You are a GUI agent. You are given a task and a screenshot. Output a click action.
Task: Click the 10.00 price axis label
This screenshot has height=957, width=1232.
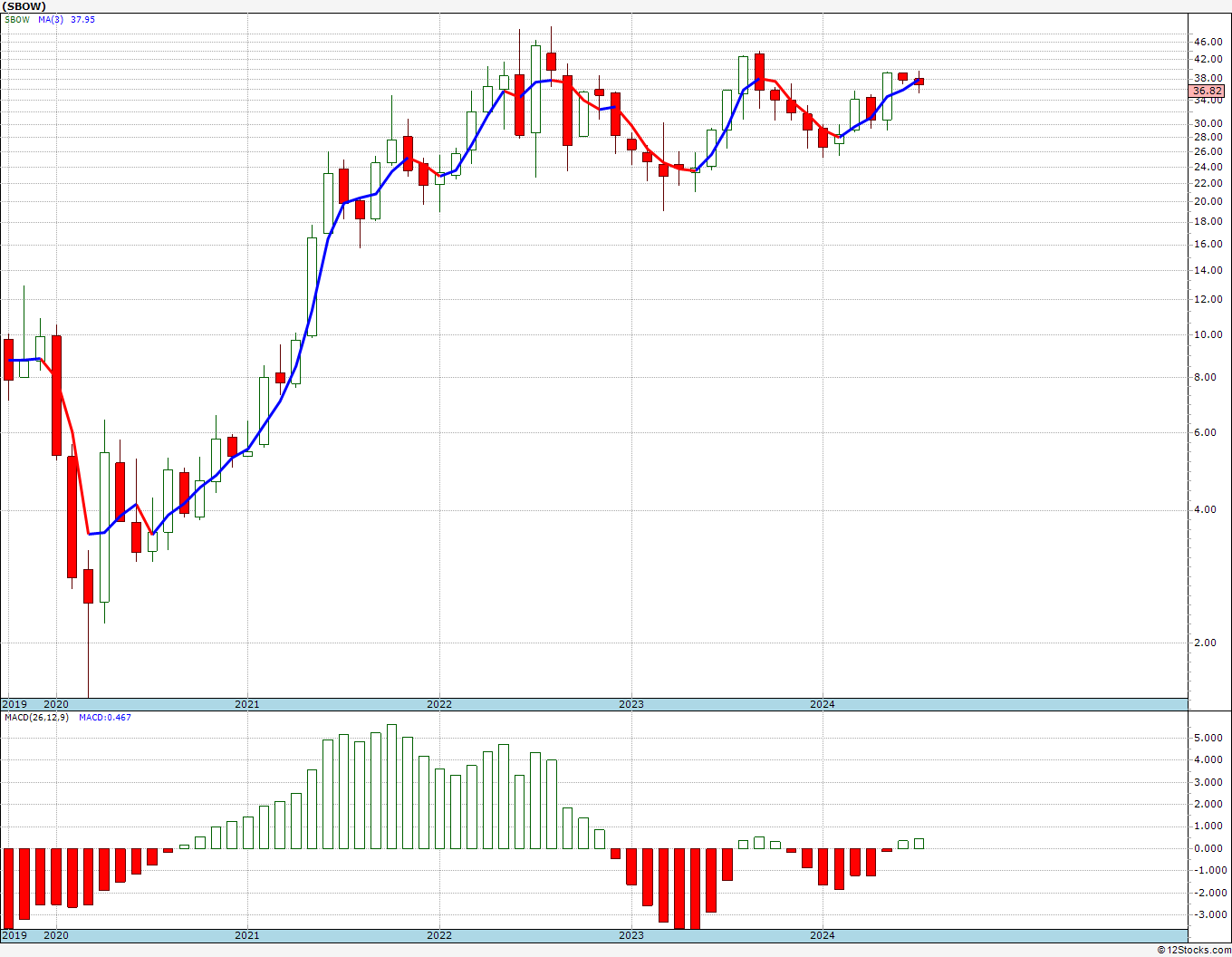click(1208, 334)
